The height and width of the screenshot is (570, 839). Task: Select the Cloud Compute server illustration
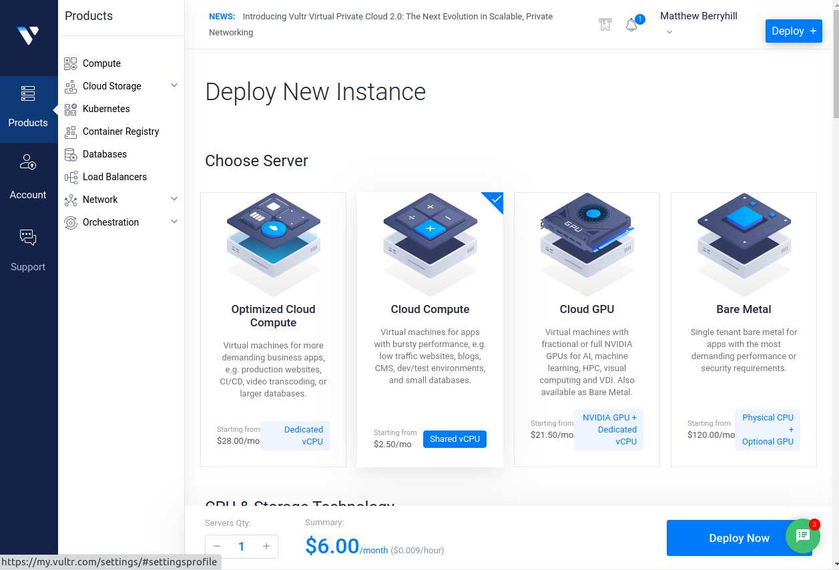pyautogui.click(x=430, y=244)
